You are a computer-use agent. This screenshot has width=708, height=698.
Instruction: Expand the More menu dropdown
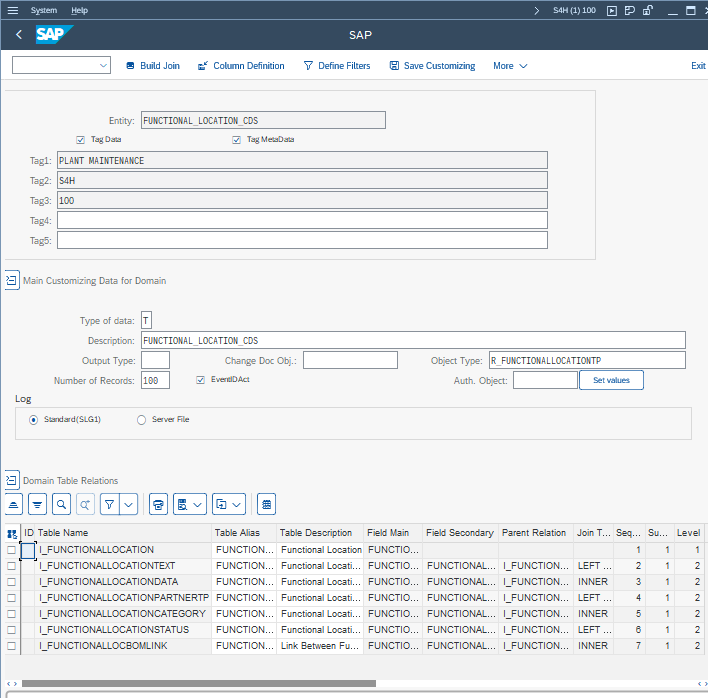(x=510, y=66)
